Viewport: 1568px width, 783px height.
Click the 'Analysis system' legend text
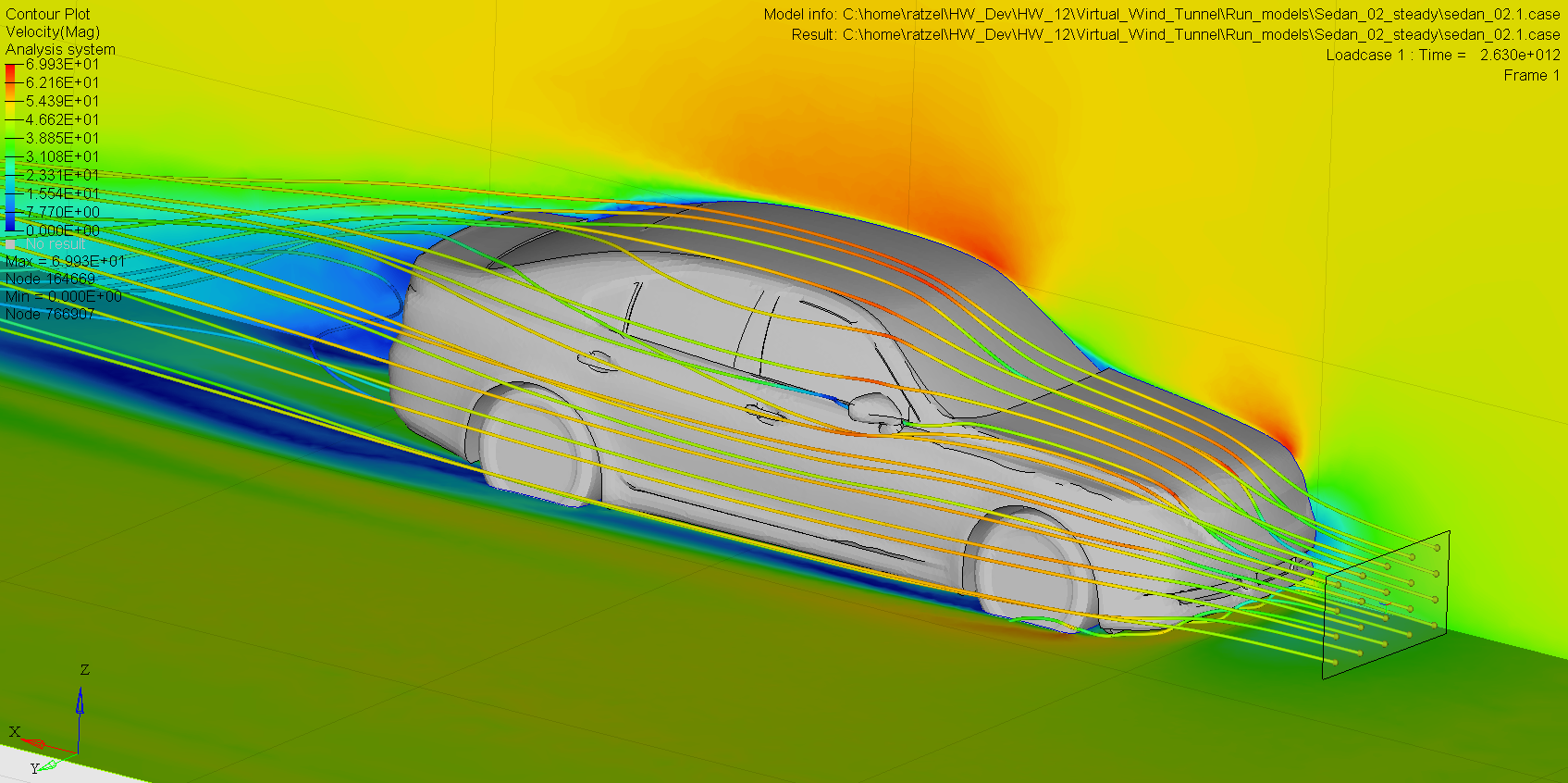60,49
